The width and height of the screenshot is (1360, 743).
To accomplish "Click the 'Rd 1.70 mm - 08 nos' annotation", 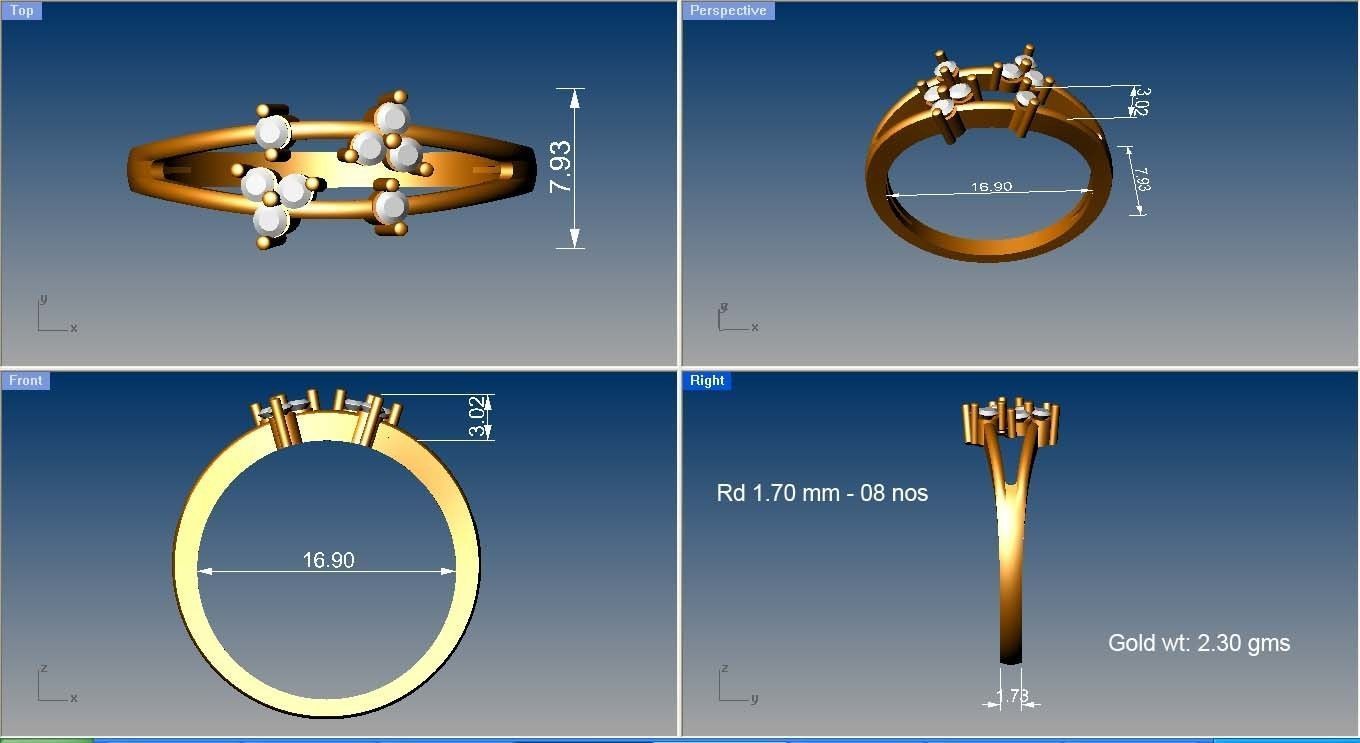I will pyautogui.click(x=822, y=493).
